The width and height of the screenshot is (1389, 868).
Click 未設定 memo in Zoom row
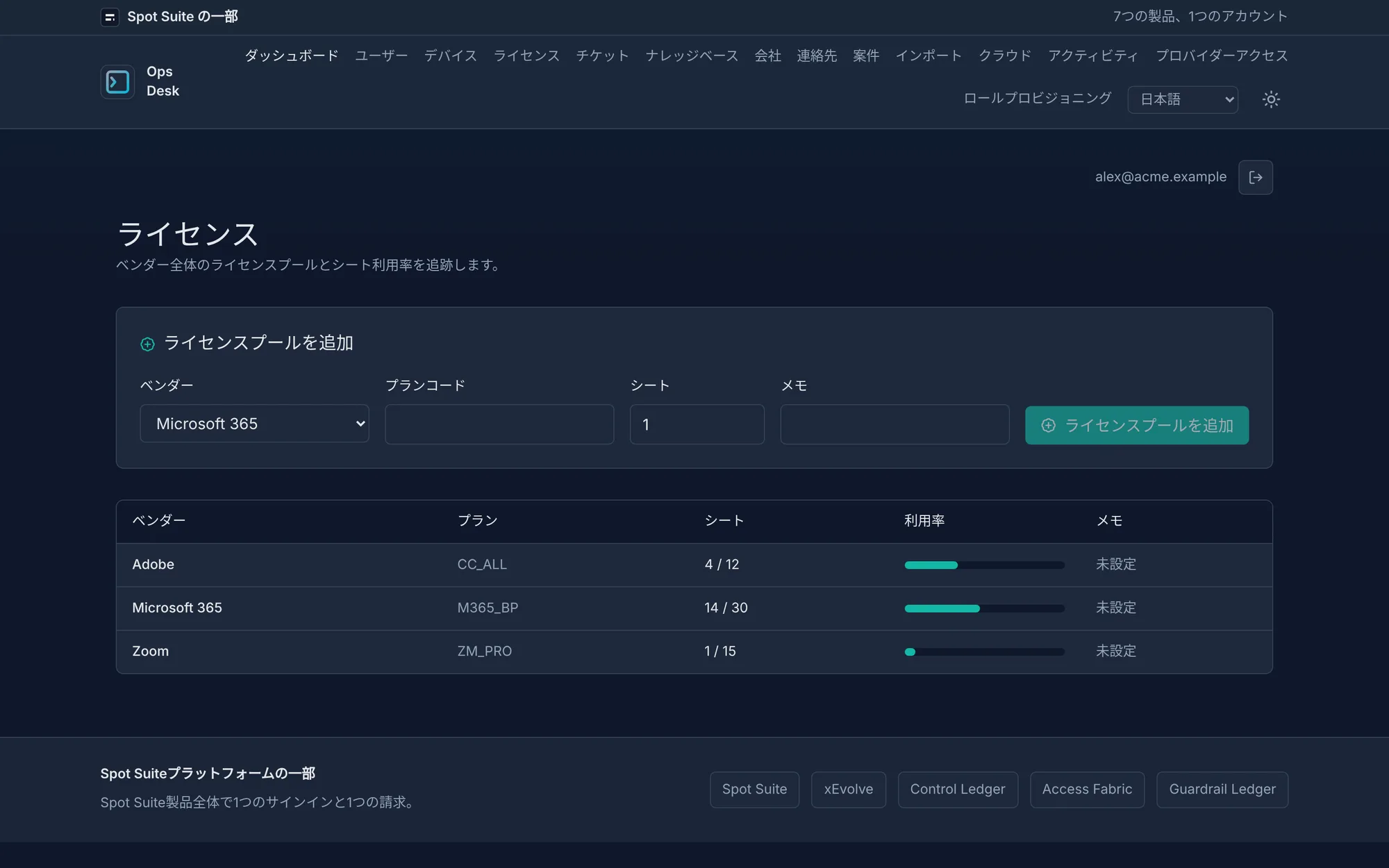1116,651
